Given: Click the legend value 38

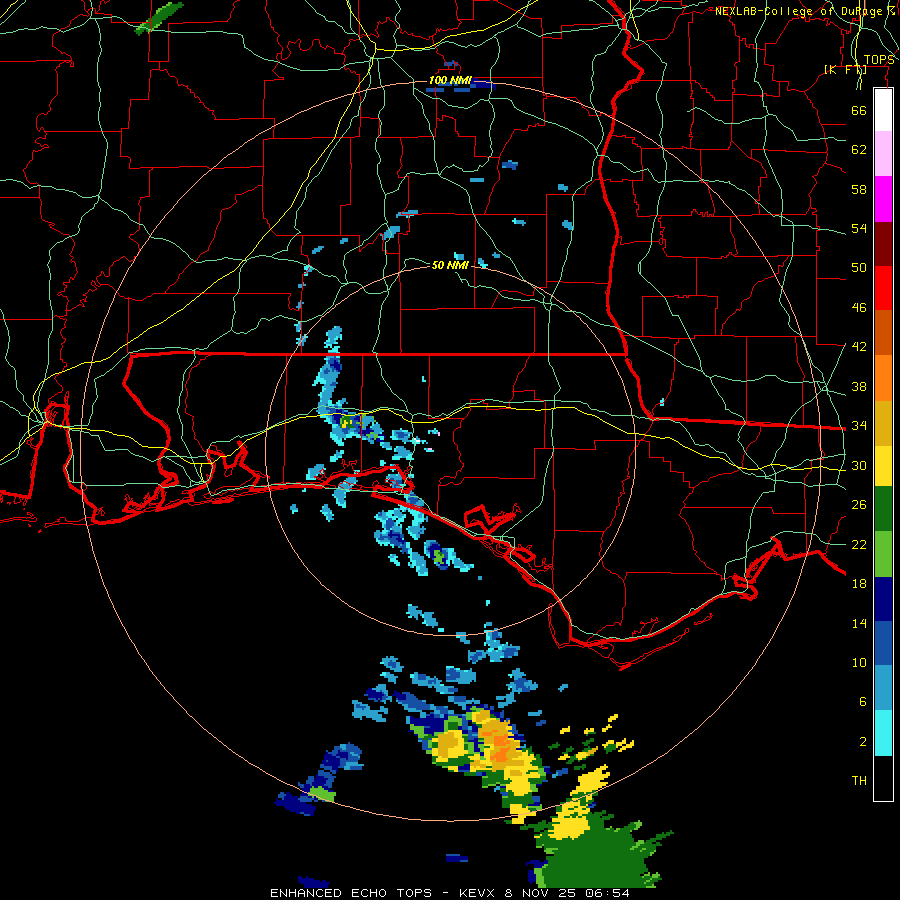Looking at the screenshot, I should (859, 386).
